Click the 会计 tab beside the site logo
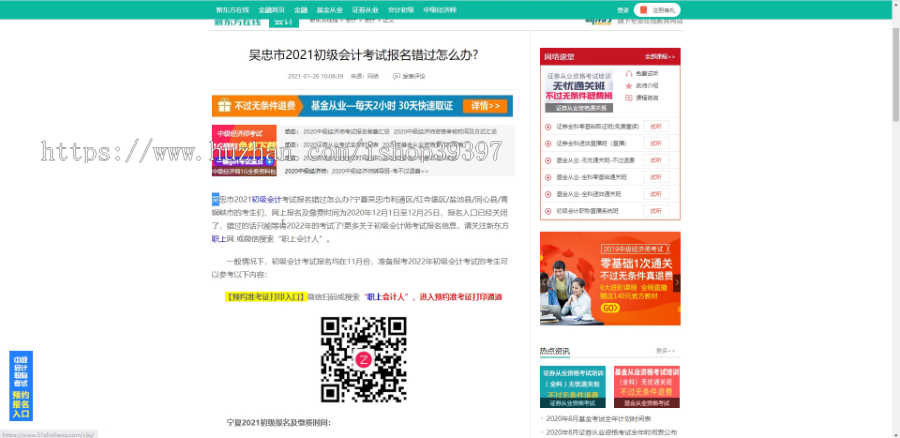This screenshot has width=900, height=438. click(x=284, y=22)
